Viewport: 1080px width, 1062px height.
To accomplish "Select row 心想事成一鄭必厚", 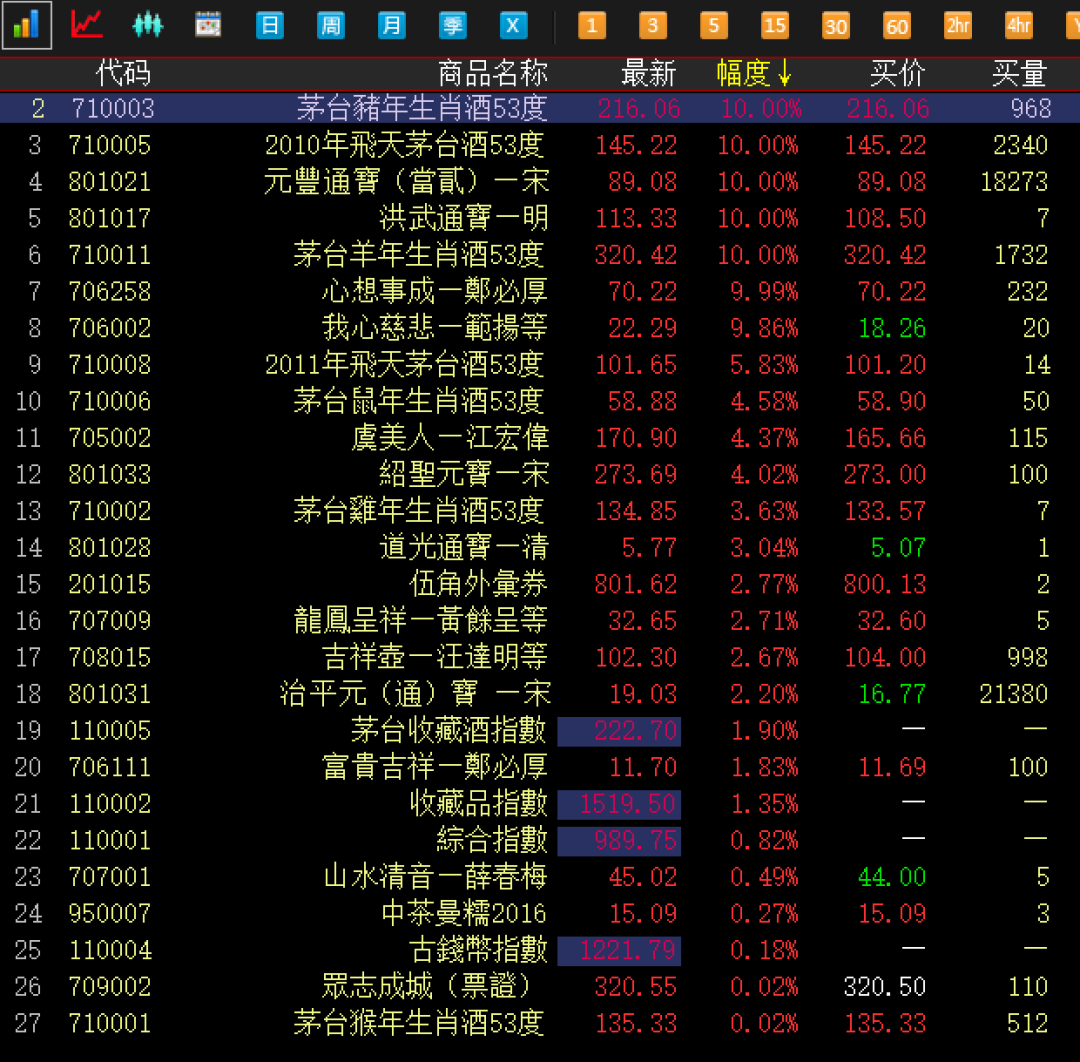I will [540, 291].
